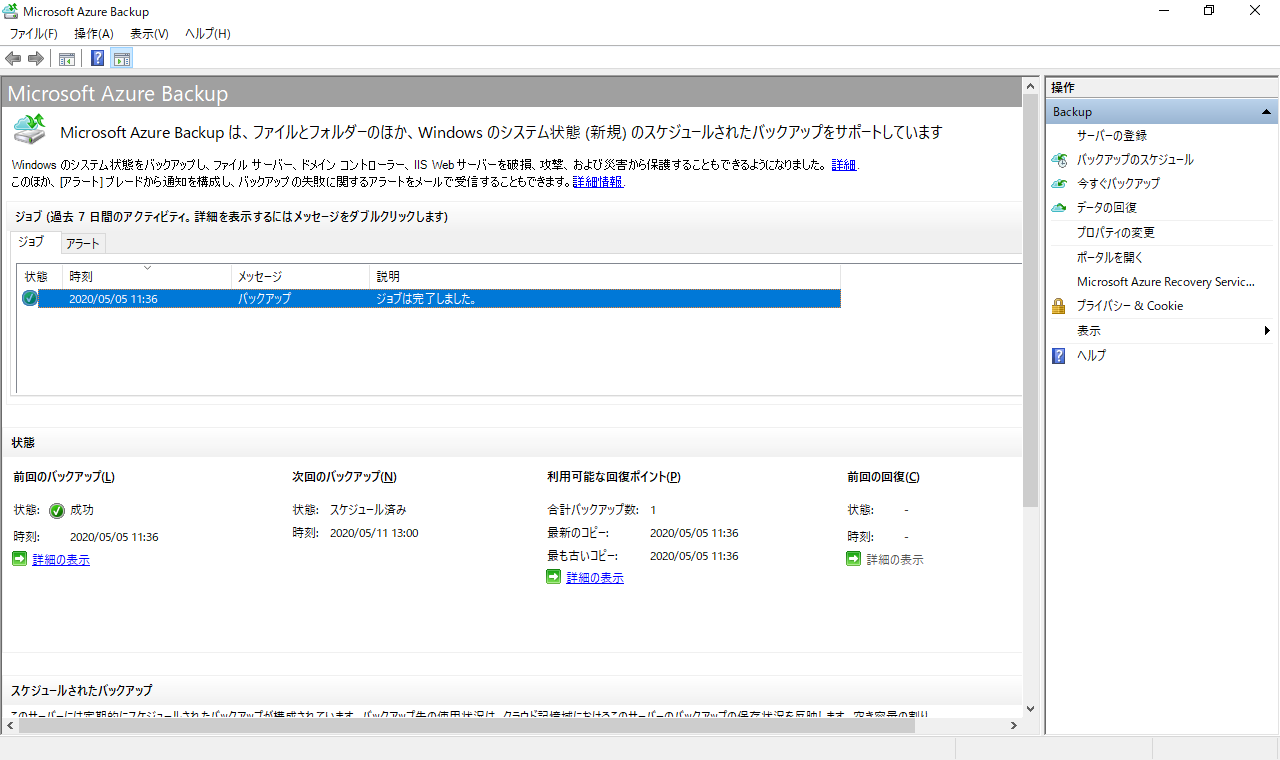The width and height of the screenshot is (1280, 760).
Task: Click the メッセージ column header
Action: point(300,276)
